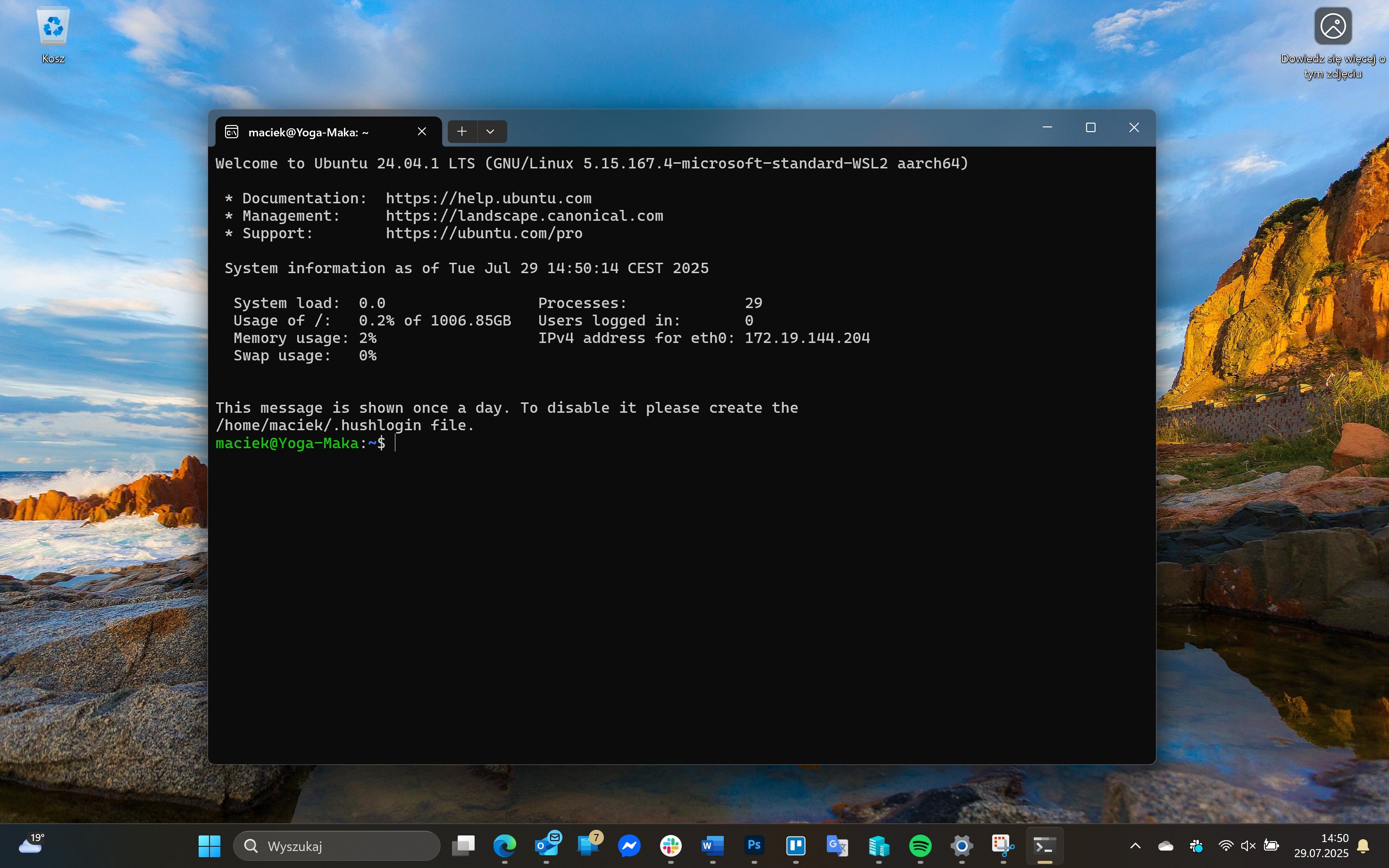Open the weather widget showing 19°
The height and width of the screenshot is (868, 1389).
[32, 844]
